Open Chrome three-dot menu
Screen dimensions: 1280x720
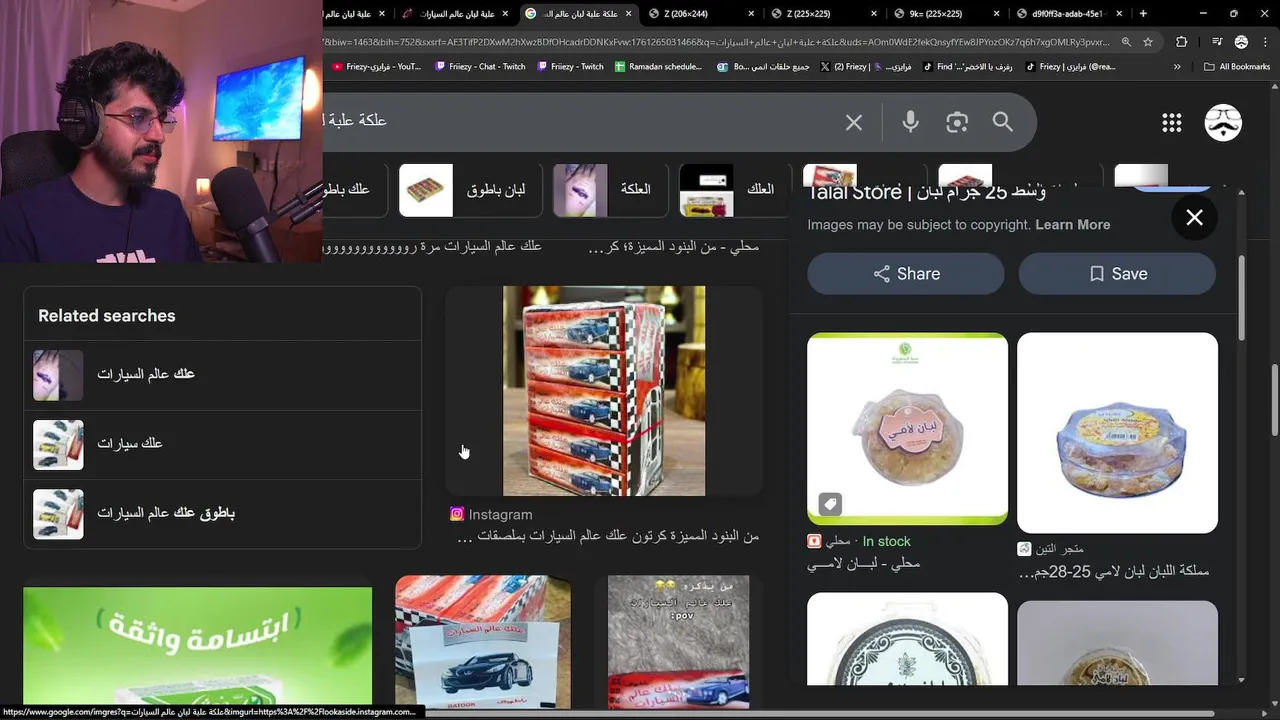point(1265,42)
